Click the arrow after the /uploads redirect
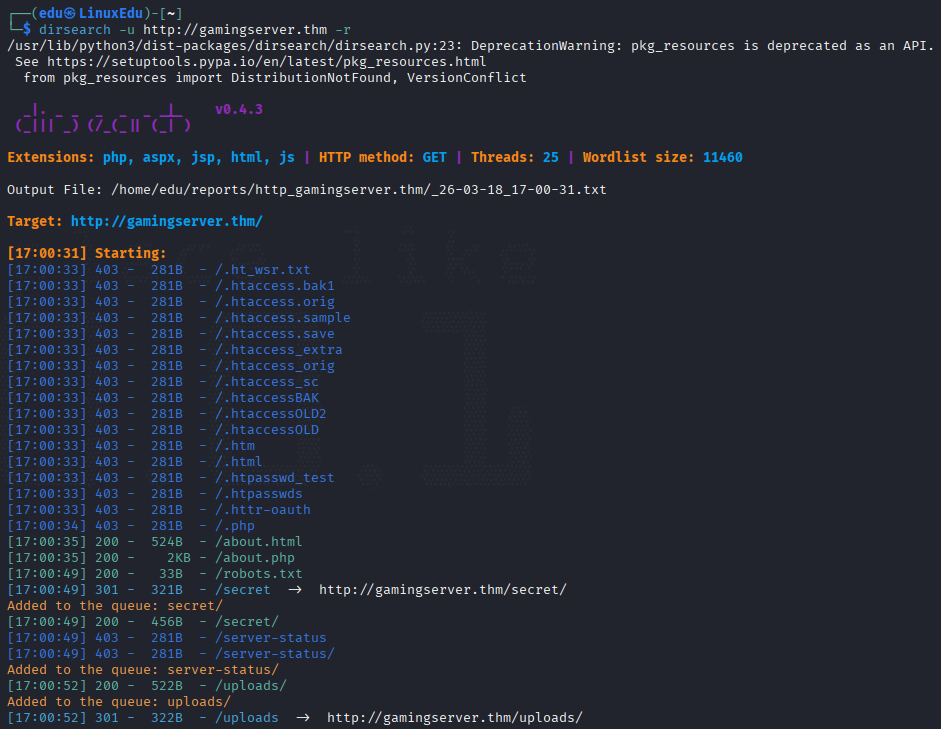941x729 pixels. 302,718
